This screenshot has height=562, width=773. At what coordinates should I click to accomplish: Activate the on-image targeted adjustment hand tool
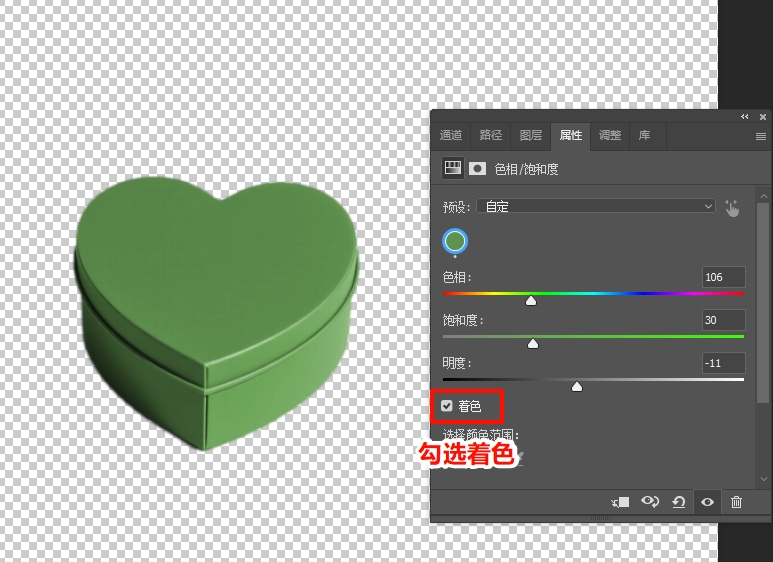click(732, 207)
